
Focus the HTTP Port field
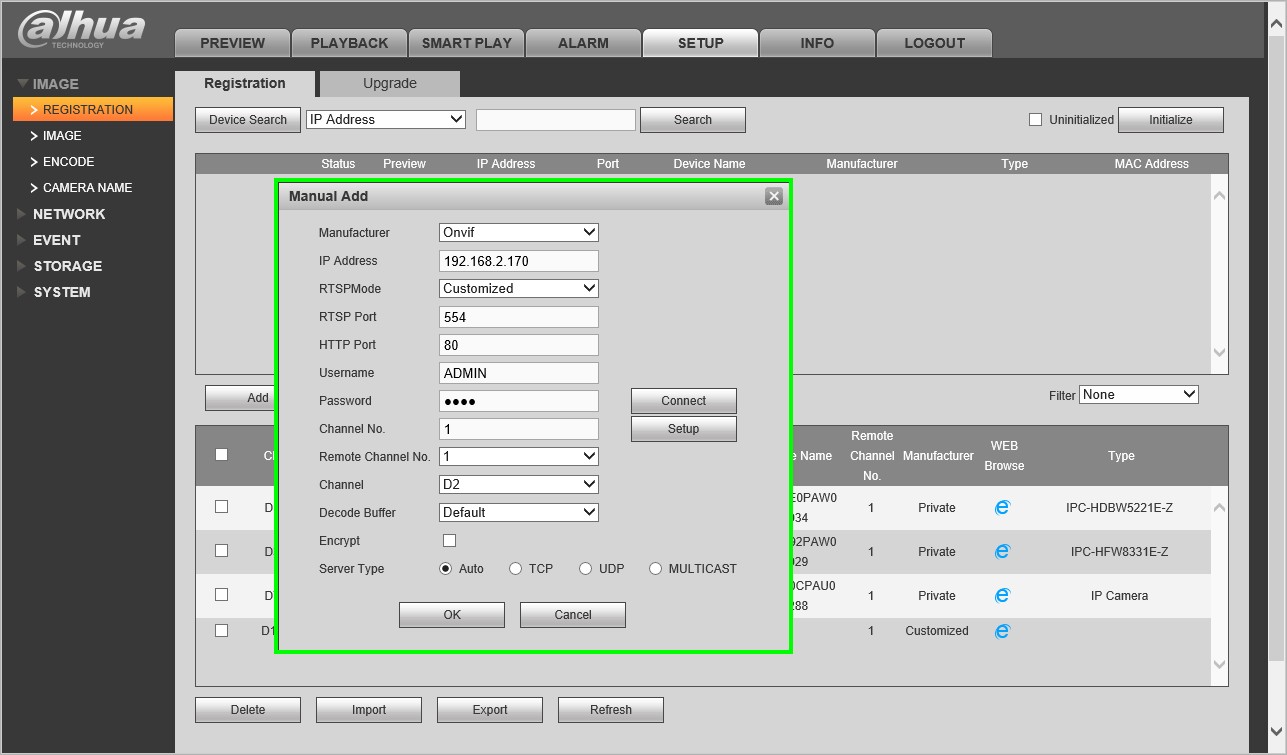pyautogui.click(x=519, y=345)
